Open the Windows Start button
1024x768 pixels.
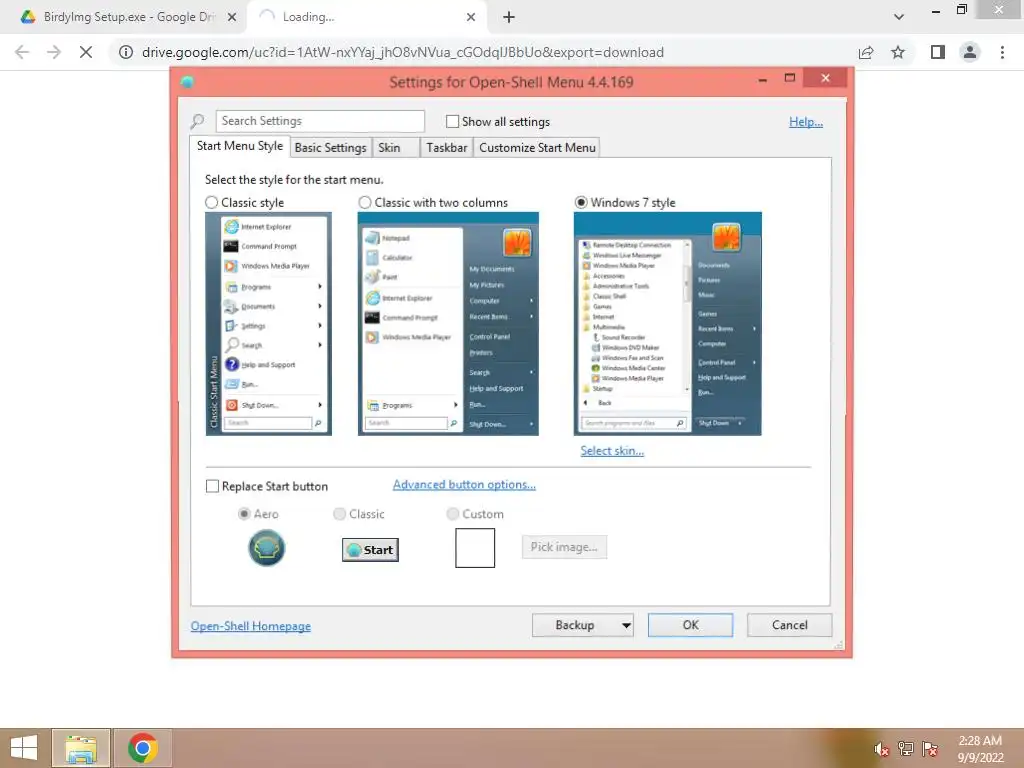(24, 748)
